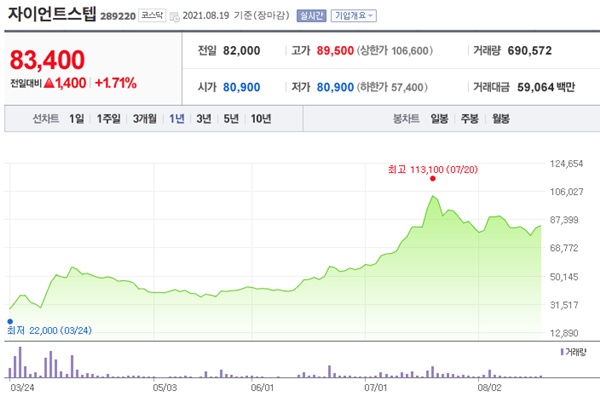
Task: Click the current price 83,400
Action: click(47, 60)
